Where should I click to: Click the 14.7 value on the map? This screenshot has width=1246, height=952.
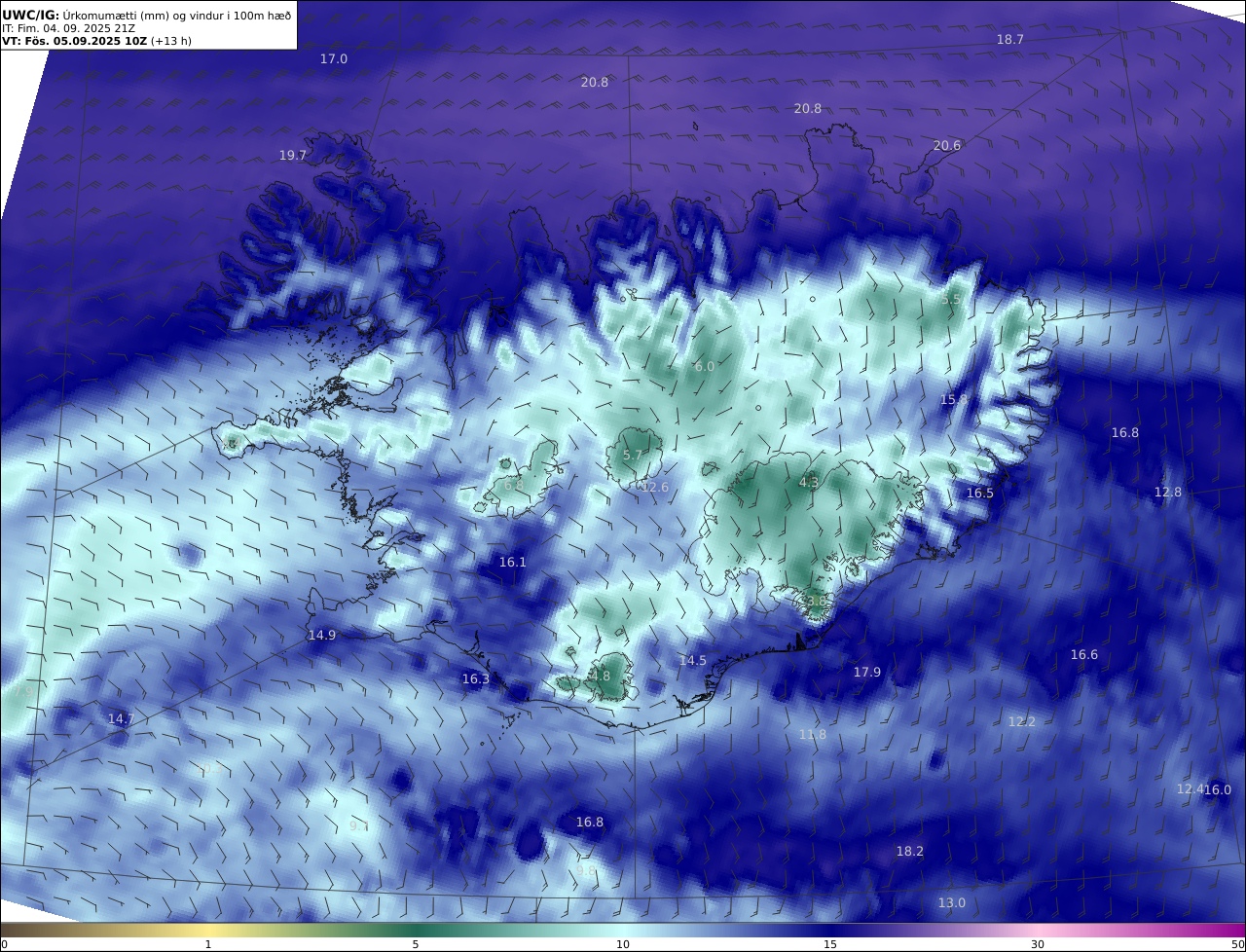pyautogui.click(x=122, y=719)
